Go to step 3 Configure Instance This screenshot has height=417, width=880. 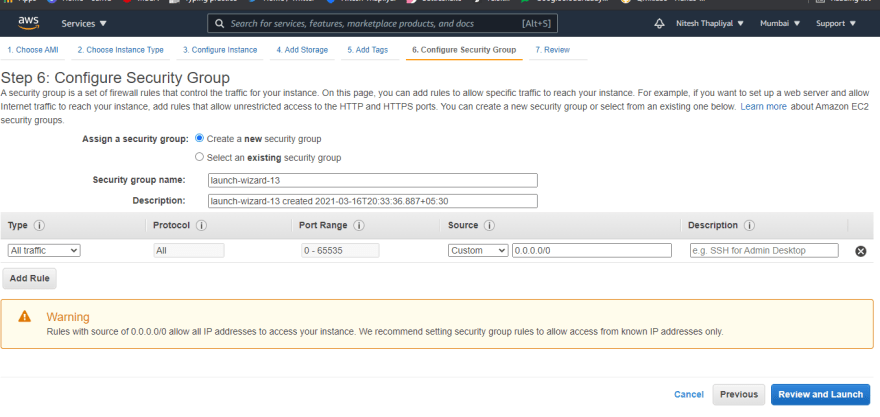(x=220, y=50)
